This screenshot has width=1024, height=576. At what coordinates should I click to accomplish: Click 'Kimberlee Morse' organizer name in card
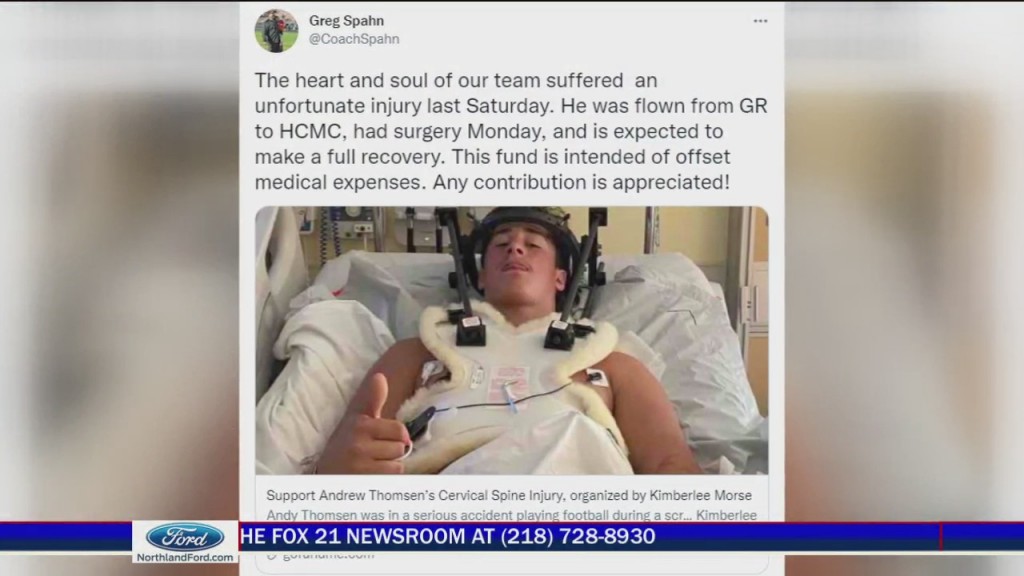tap(700, 495)
